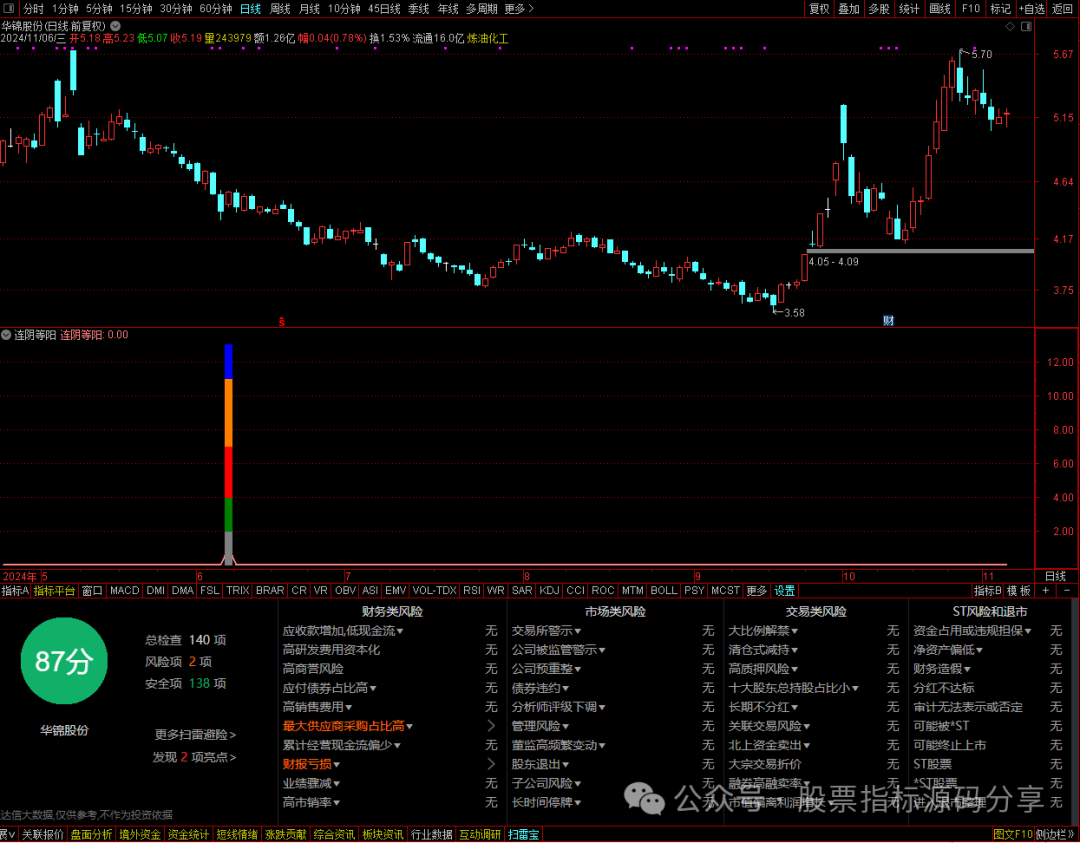Click the plus zoom button in the indicator bar
1080x843 pixels.
point(1046,591)
